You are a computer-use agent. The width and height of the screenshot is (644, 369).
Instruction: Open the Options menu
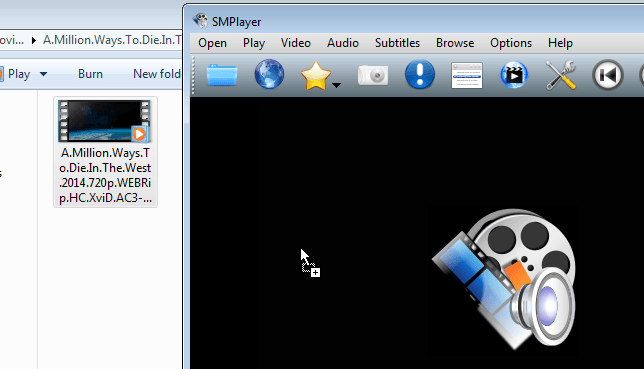[x=511, y=43]
